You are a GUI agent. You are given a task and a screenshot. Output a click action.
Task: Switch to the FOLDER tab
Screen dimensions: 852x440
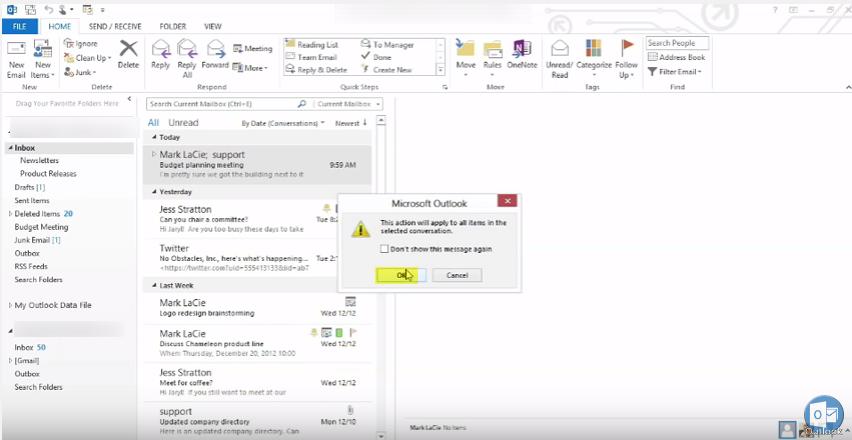pyautogui.click(x=173, y=26)
